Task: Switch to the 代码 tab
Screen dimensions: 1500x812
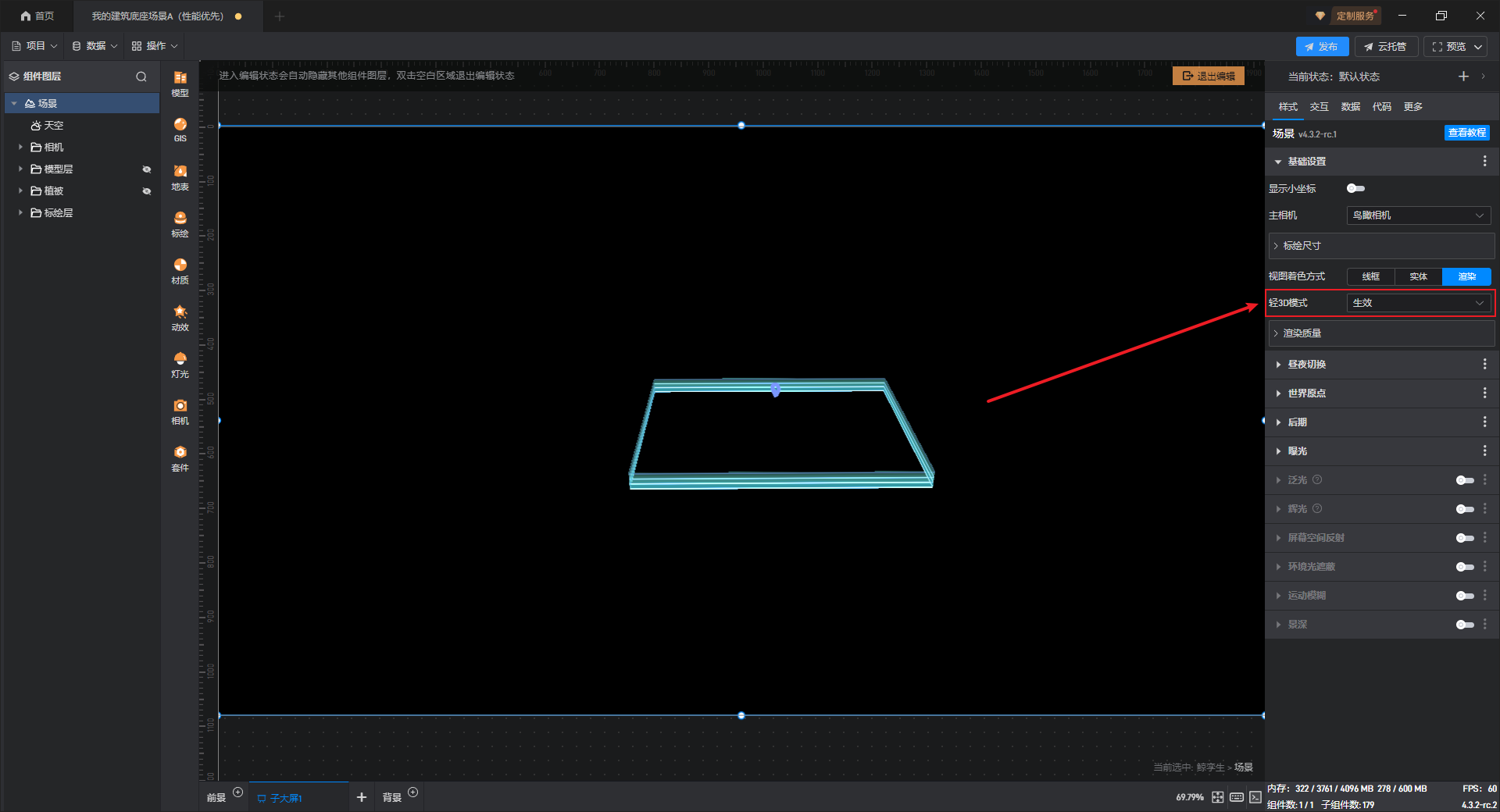Action: [x=1381, y=107]
